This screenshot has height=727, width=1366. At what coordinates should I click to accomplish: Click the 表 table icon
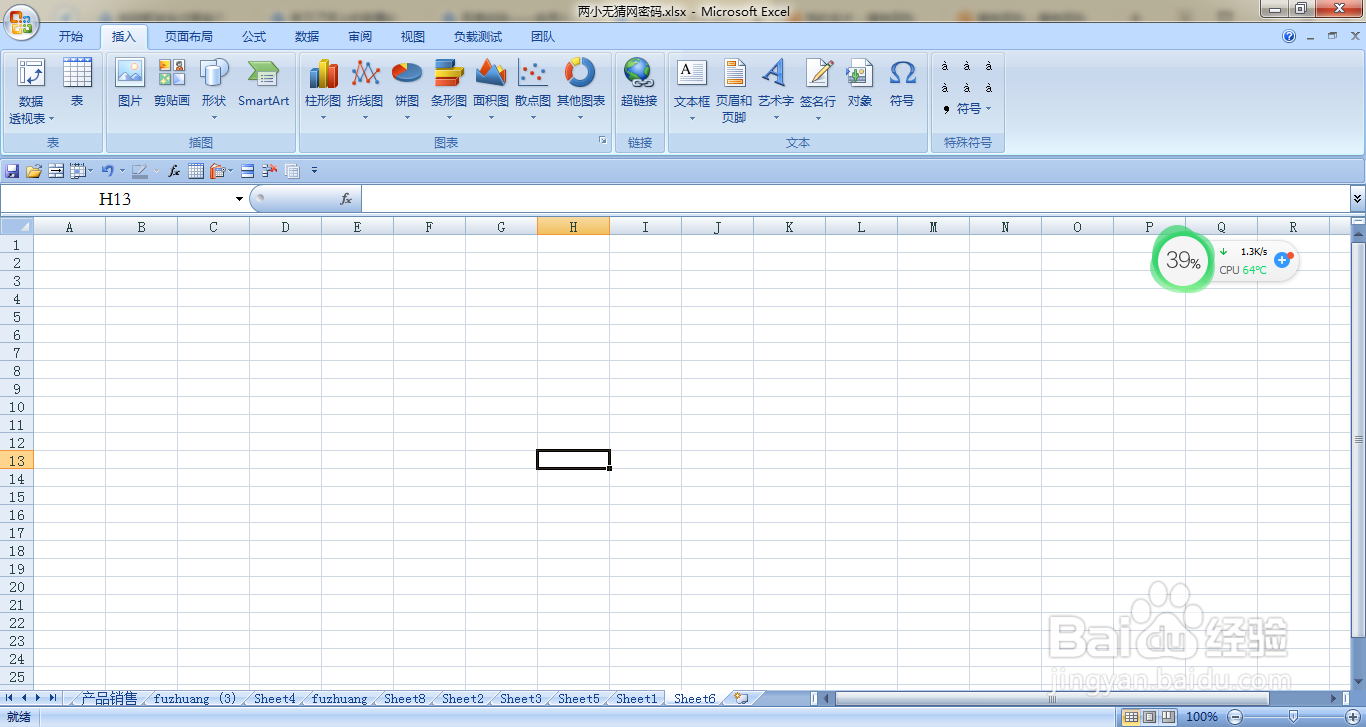tap(77, 82)
